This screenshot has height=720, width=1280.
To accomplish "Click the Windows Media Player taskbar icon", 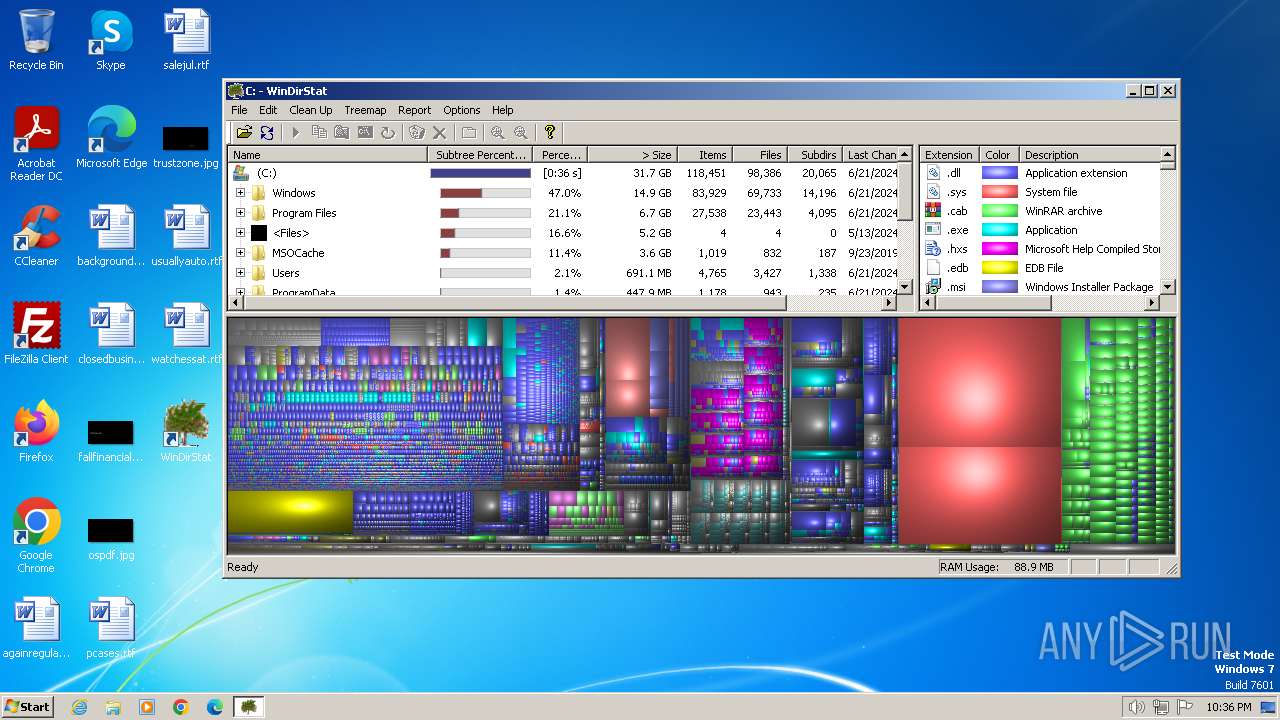I will [147, 707].
